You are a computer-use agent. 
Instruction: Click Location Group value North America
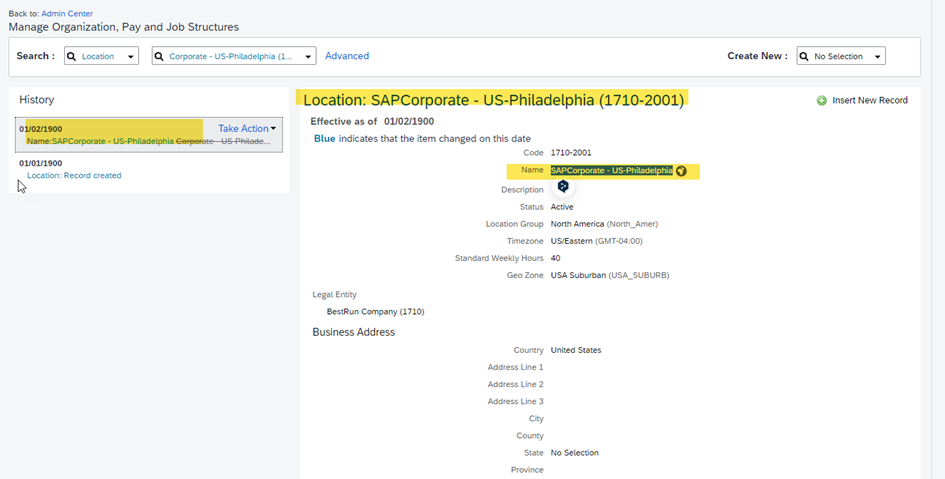[x=577, y=224]
